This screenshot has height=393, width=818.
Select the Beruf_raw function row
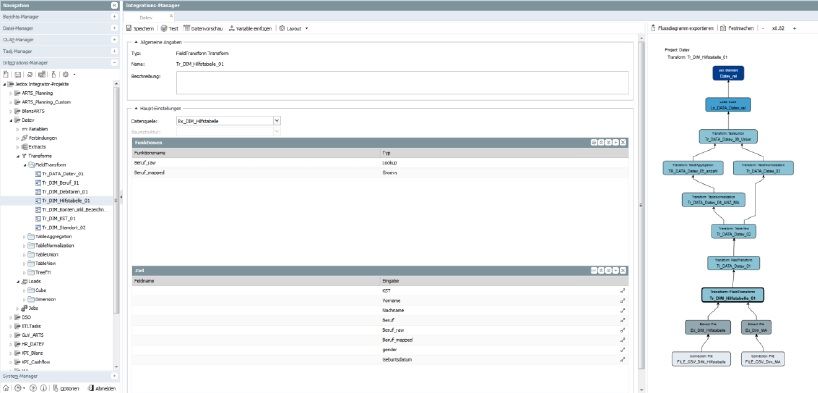[380, 163]
